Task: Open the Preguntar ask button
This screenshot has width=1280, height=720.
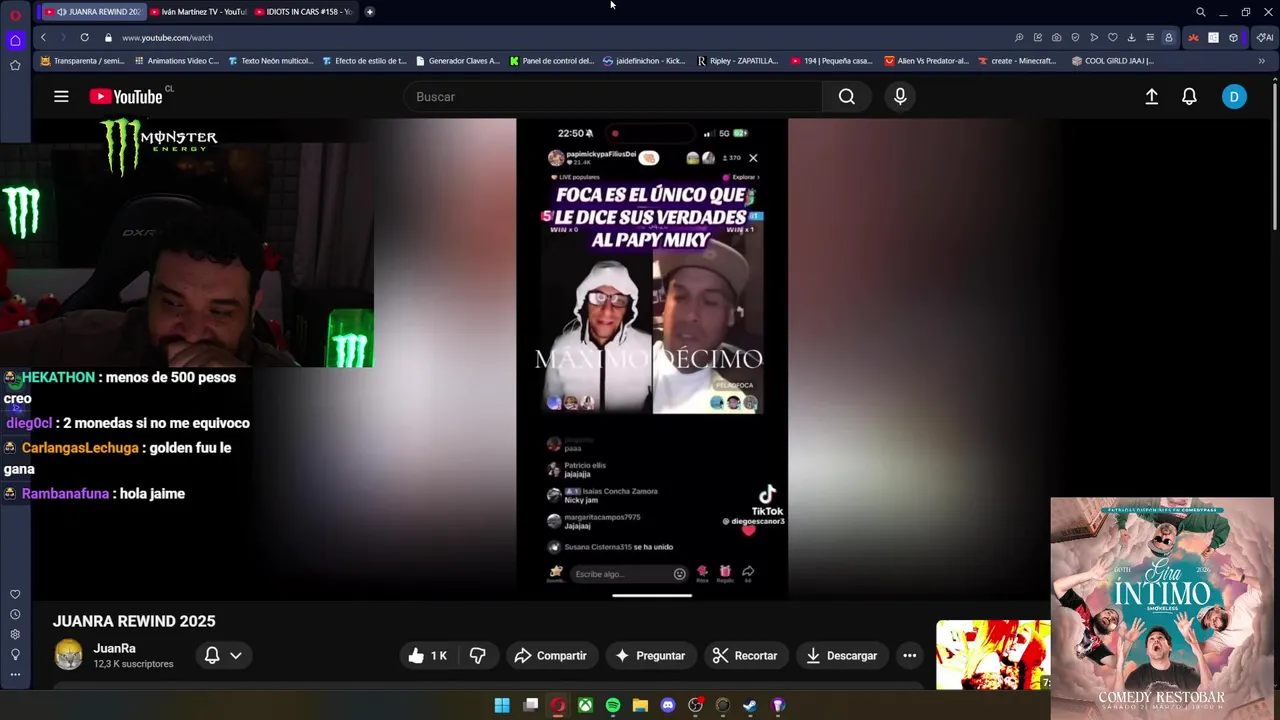Action: click(x=650, y=656)
